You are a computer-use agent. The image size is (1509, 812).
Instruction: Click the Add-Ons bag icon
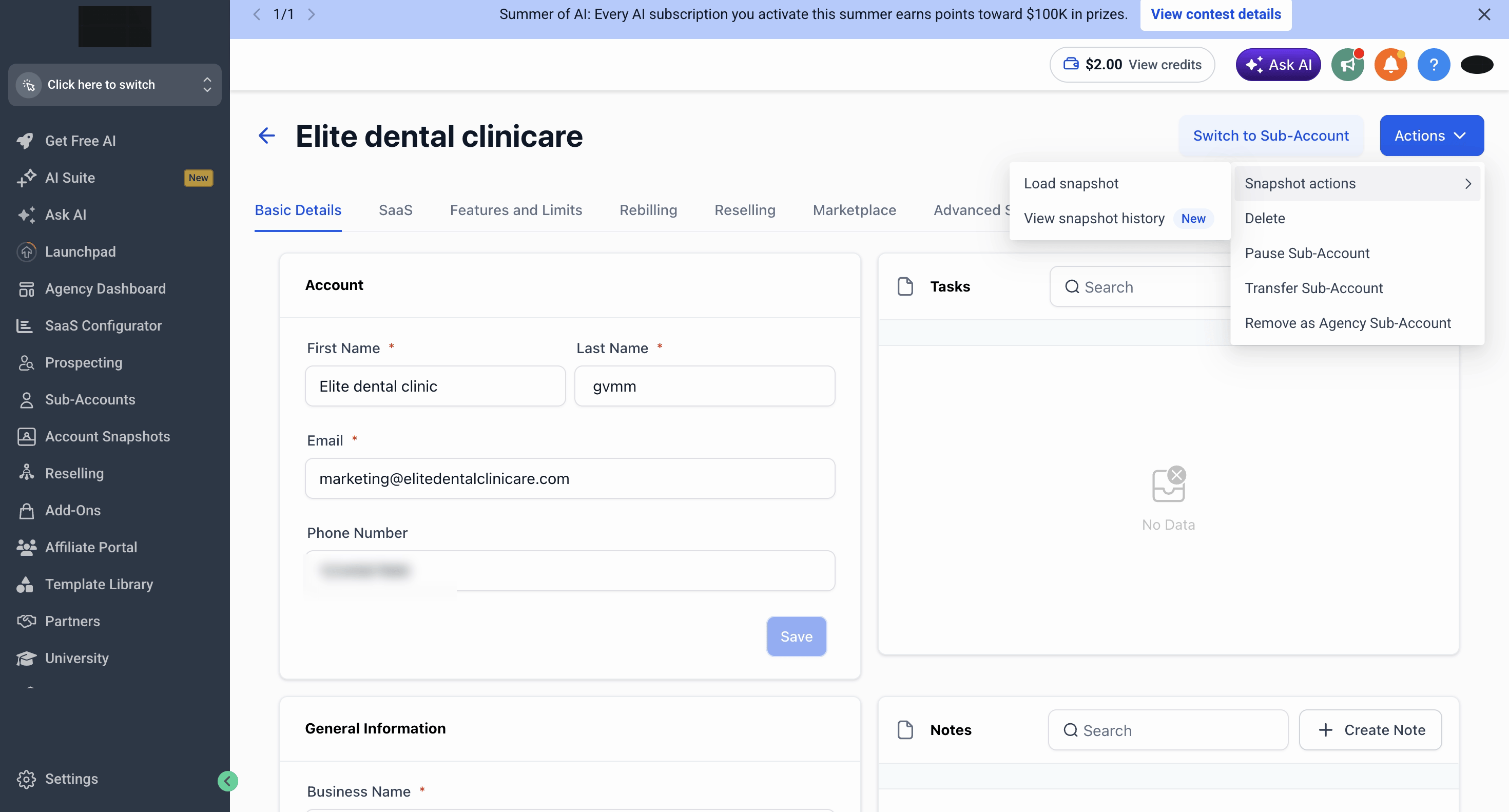(26, 510)
